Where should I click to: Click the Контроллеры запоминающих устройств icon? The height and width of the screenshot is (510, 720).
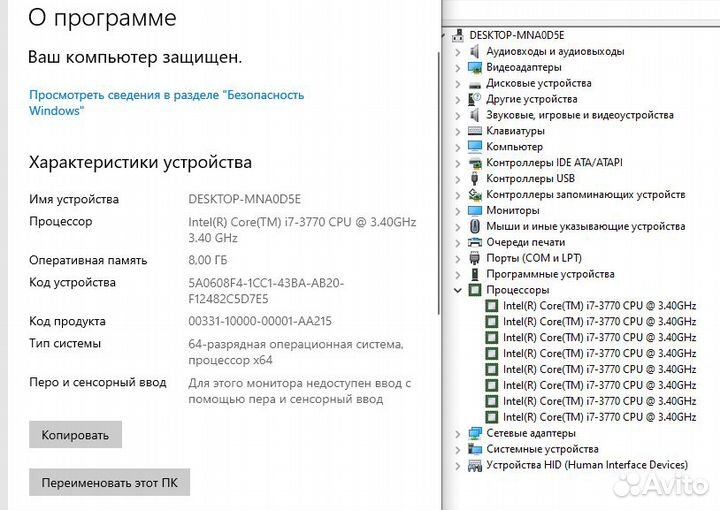coord(475,195)
